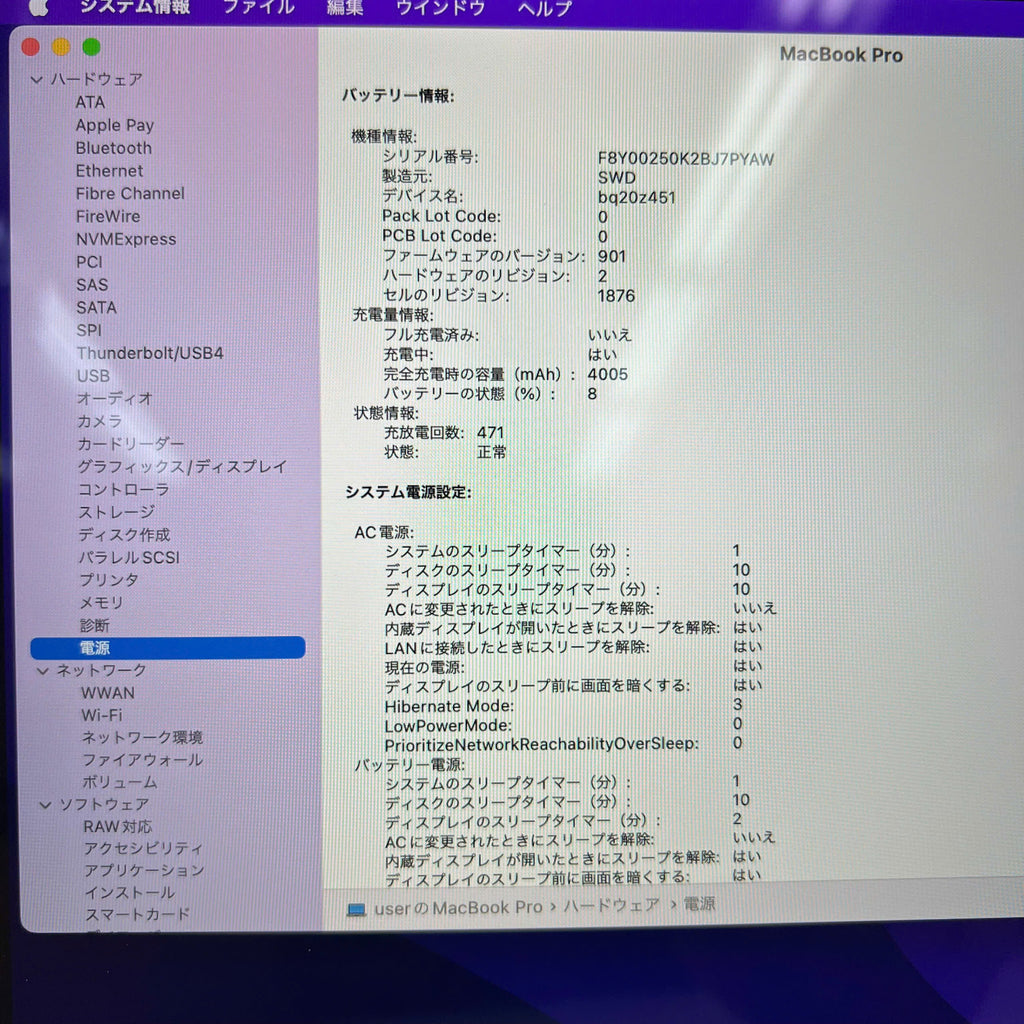Select SAS in the sidebar
The height and width of the screenshot is (1024, 1024).
point(92,285)
